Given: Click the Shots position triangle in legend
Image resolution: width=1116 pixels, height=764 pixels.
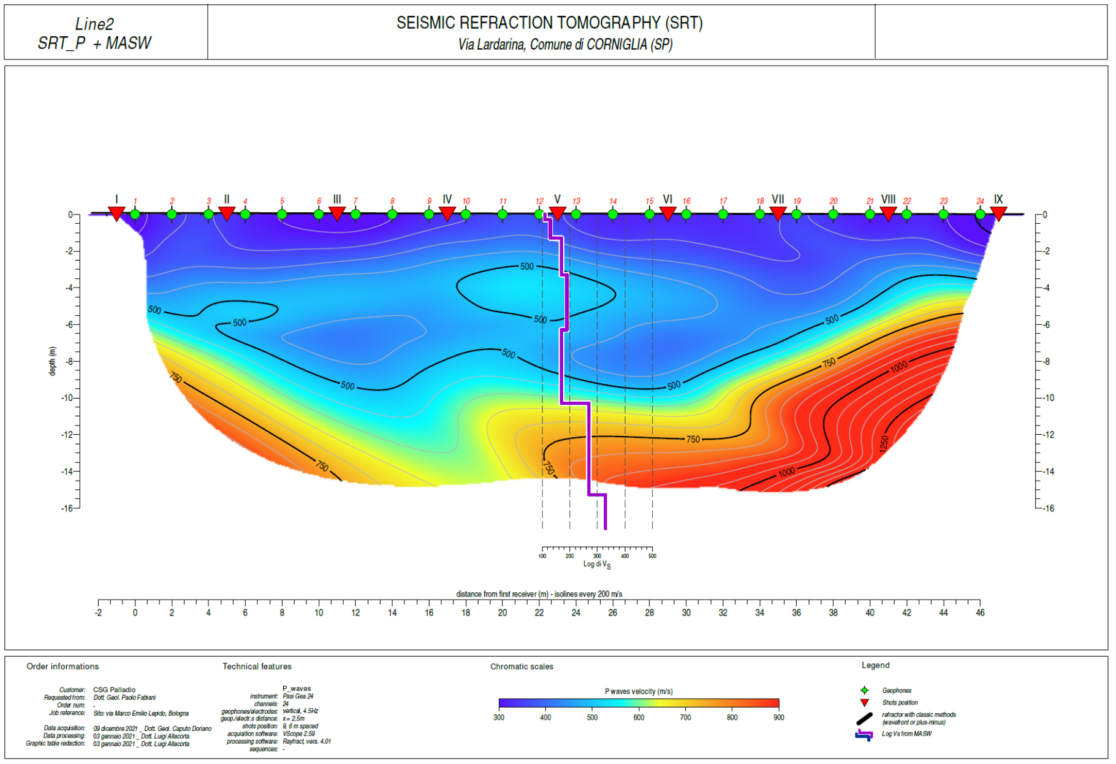Looking at the screenshot, I should click(x=865, y=703).
